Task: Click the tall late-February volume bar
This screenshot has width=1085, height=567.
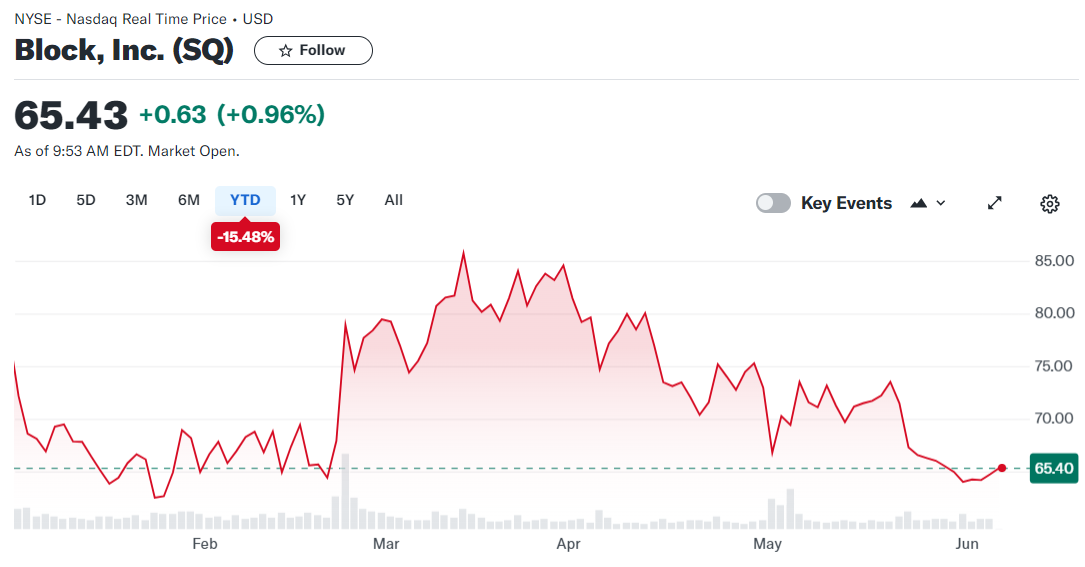Action: [345, 492]
